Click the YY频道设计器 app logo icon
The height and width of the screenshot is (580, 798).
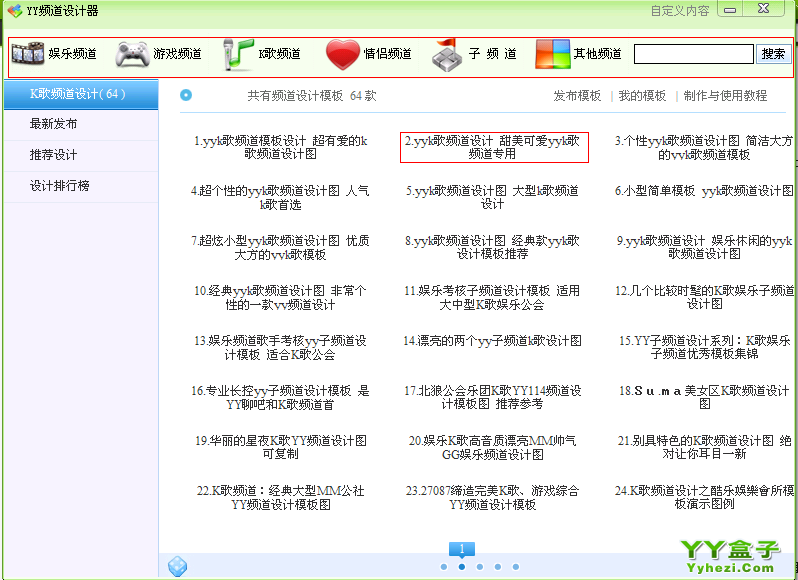(x=15, y=10)
